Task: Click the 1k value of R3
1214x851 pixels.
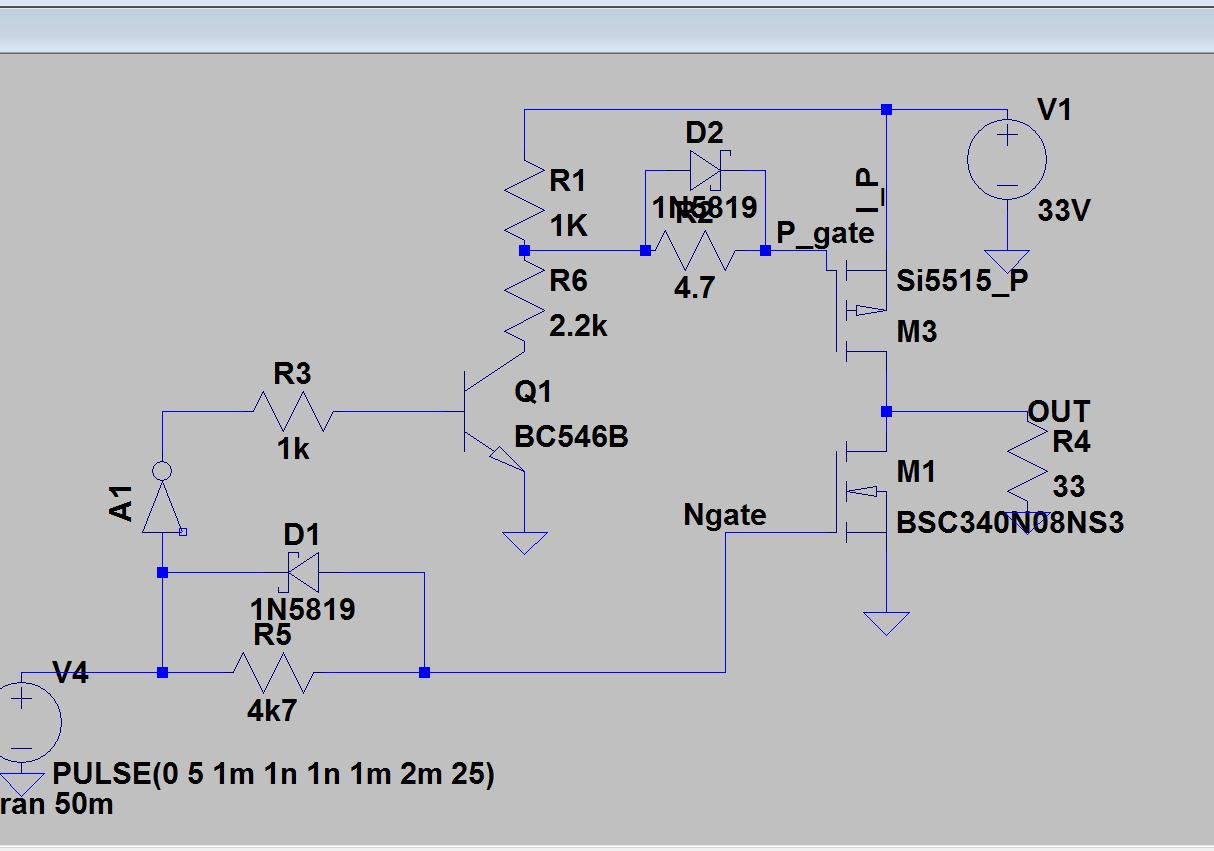Action: click(x=293, y=450)
